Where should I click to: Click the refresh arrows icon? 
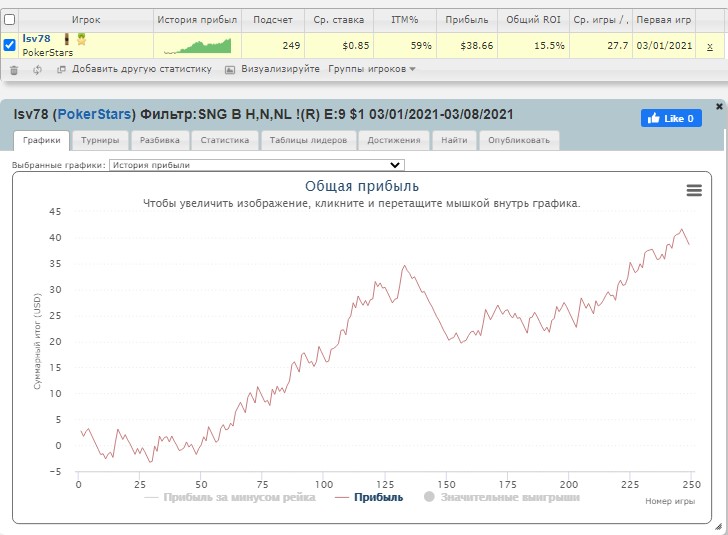tap(37, 70)
